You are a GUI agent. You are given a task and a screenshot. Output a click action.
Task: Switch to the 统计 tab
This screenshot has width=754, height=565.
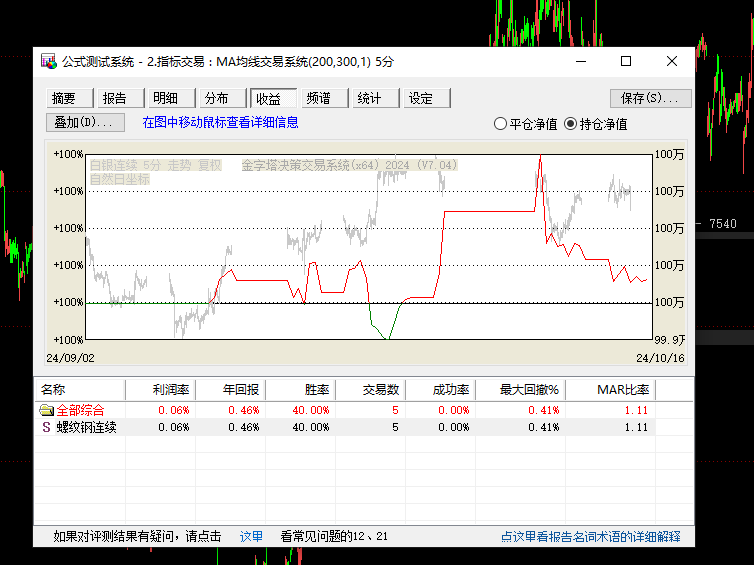pyautogui.click(x=376, y=98)
